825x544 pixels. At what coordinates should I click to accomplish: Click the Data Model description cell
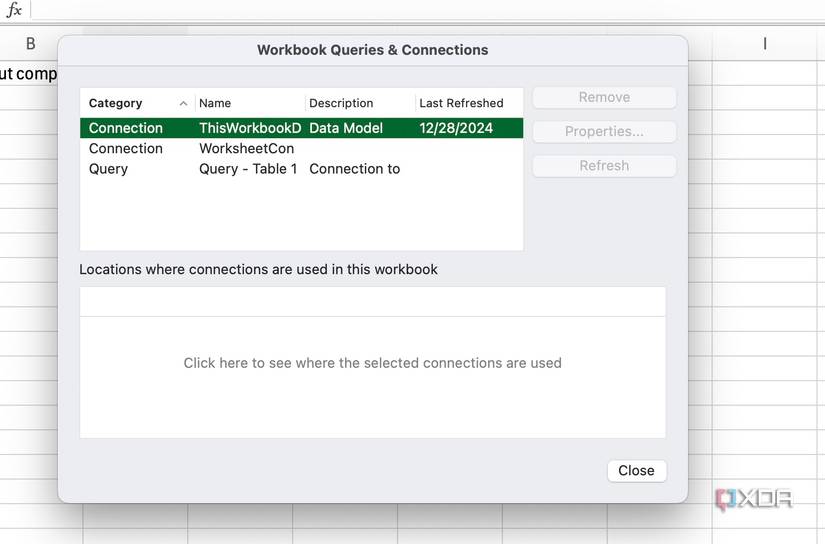pos(346,128)
